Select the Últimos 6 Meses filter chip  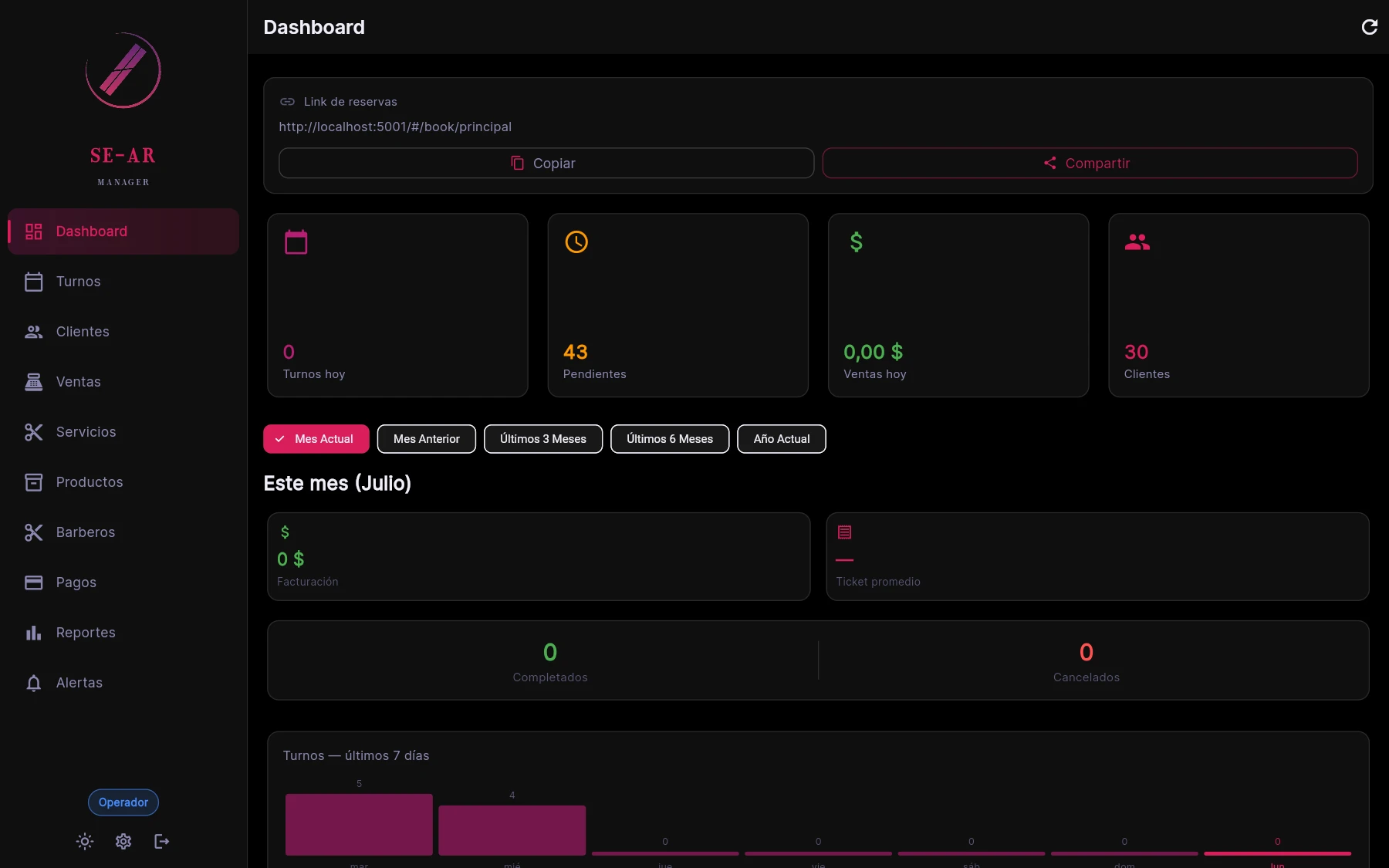(x=670, y=439)
